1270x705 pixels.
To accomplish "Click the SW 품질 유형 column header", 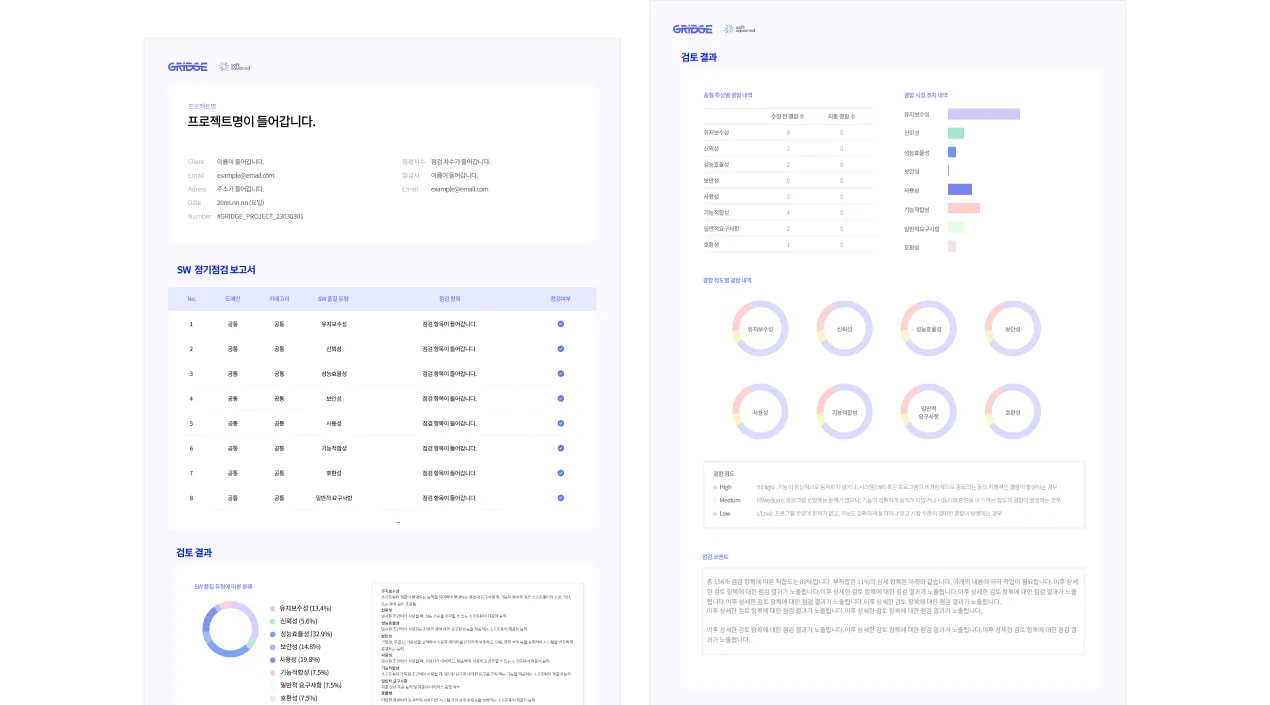I will tap(333, 299).
